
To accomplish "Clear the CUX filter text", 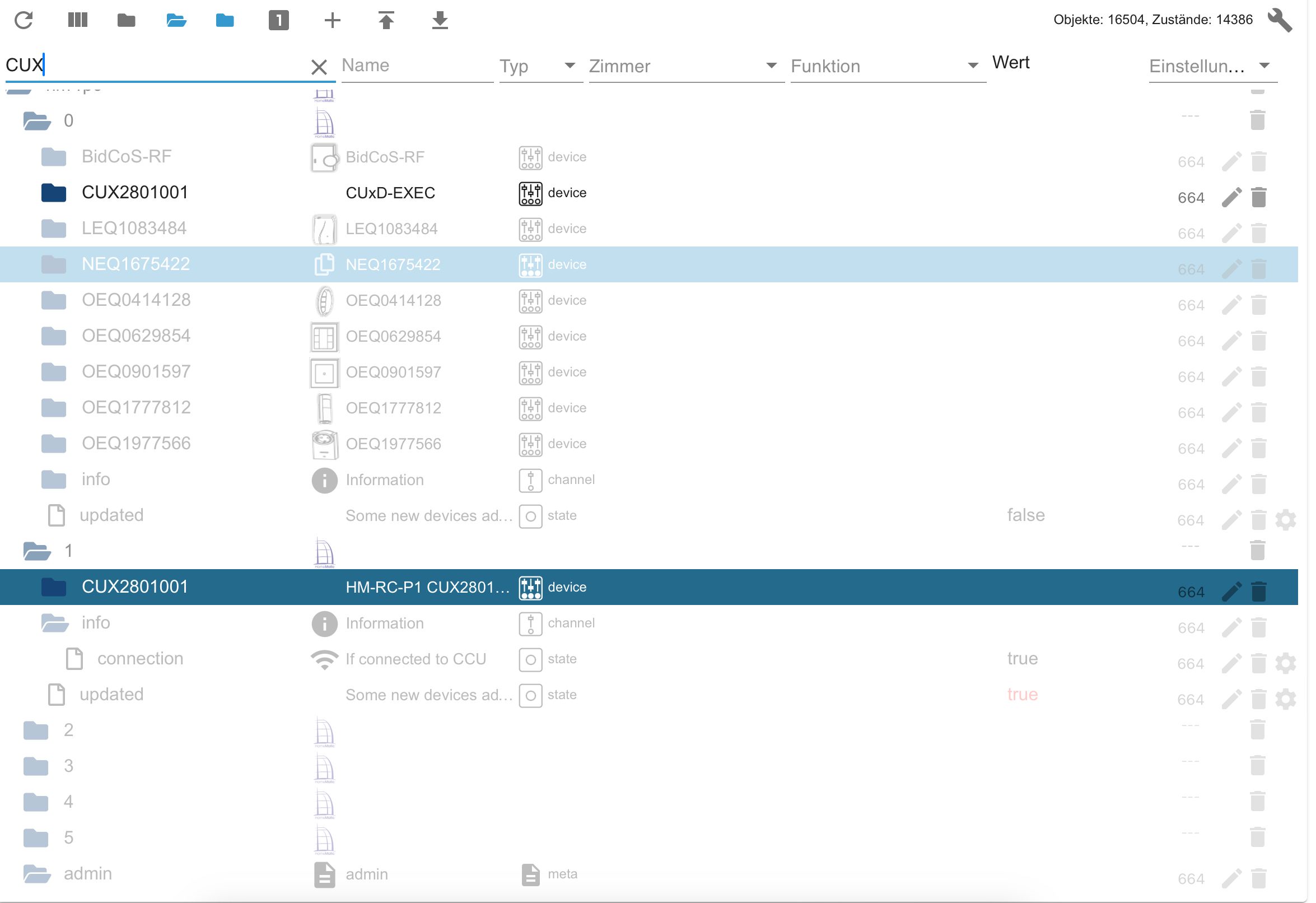I will (x=319, y=67).
